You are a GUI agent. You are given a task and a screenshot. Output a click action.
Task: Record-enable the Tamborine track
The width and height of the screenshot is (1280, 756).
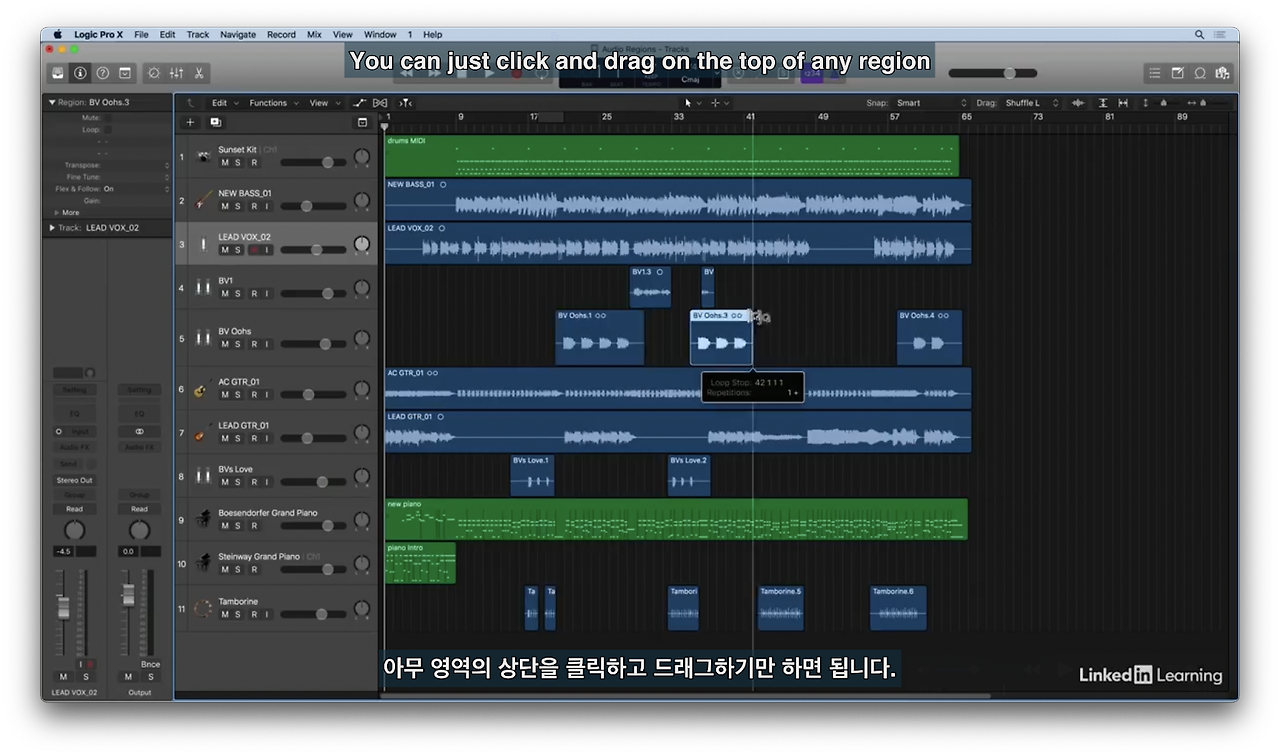pos(253,614)
